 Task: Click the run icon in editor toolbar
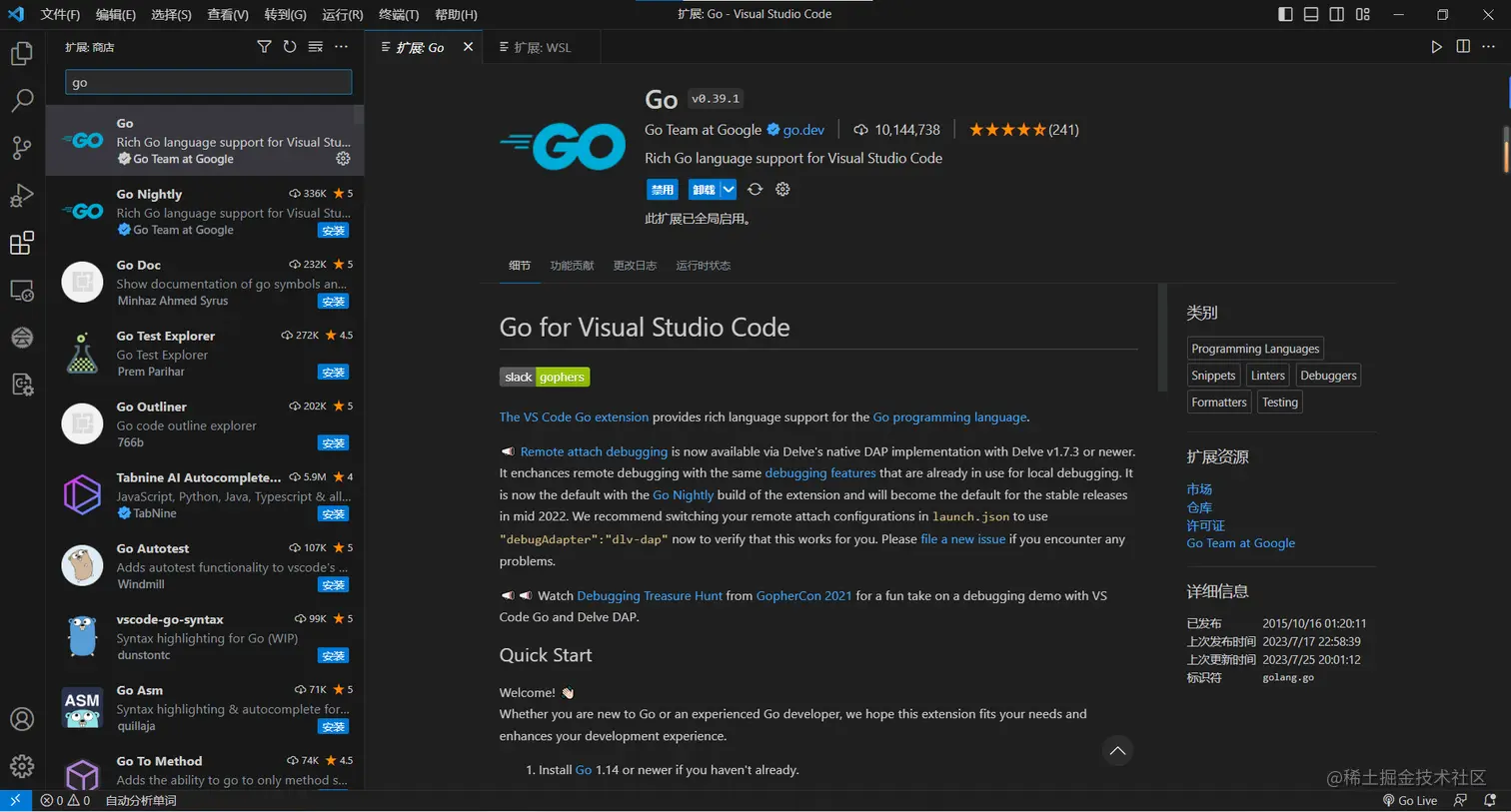tap(1436, 47)
